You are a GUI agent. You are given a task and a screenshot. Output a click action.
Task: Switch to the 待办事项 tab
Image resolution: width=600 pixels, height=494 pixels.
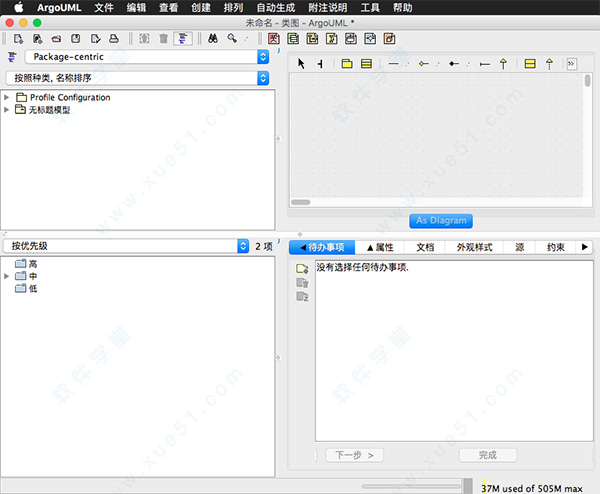tap(322, 248)
